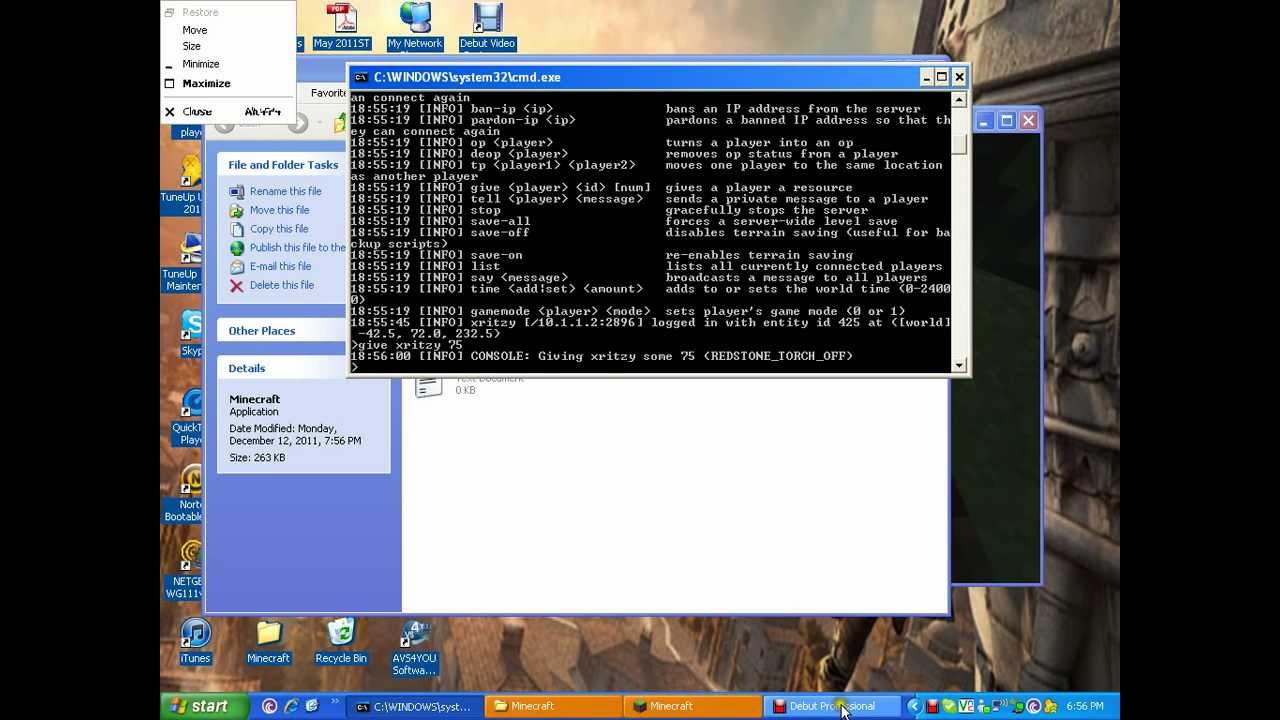Select the AVS4YOU Software desktop shortcut
This screenshot has width=1280, height=720.
414,647
